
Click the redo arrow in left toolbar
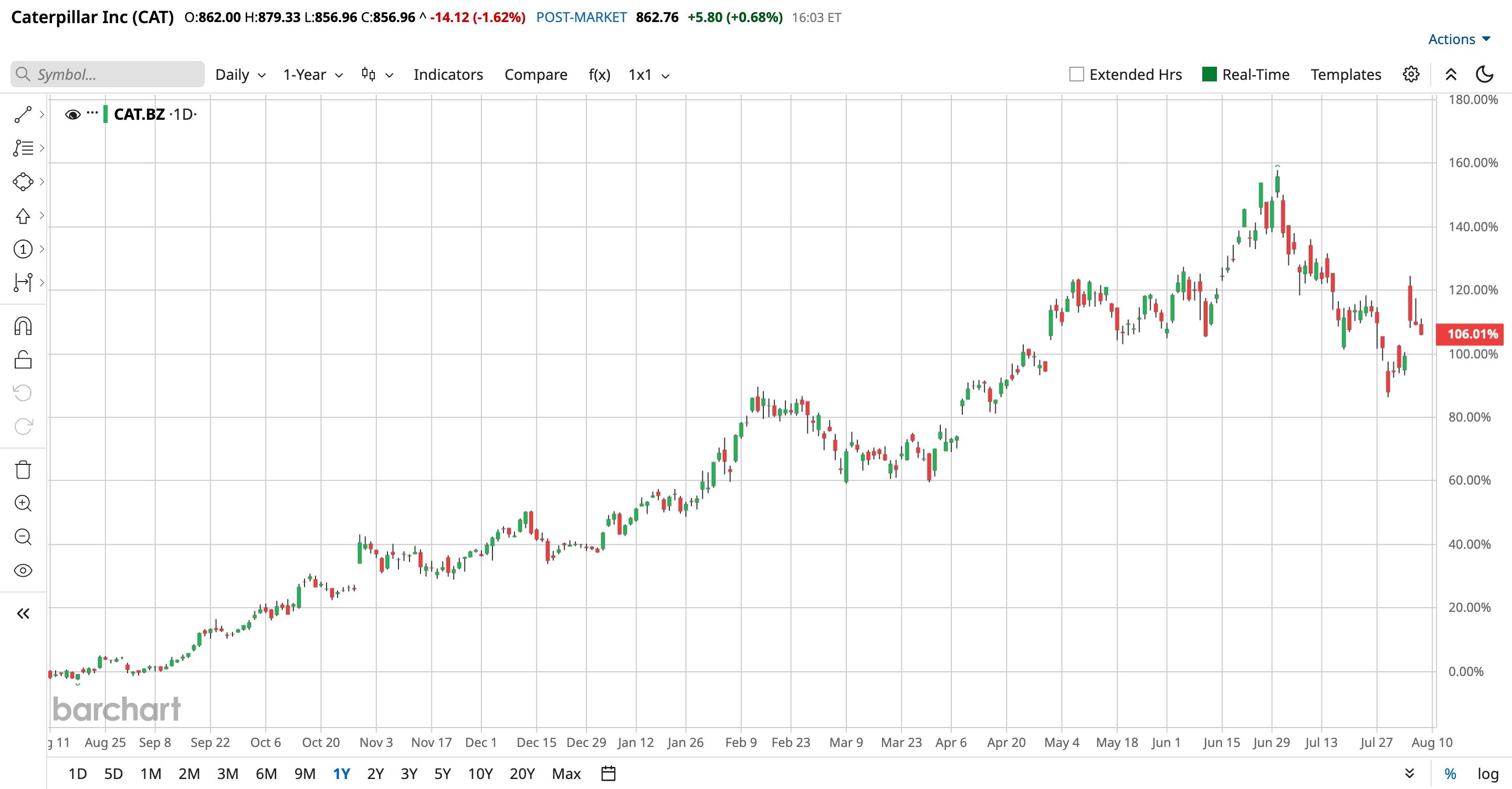(x=23, y=427)
